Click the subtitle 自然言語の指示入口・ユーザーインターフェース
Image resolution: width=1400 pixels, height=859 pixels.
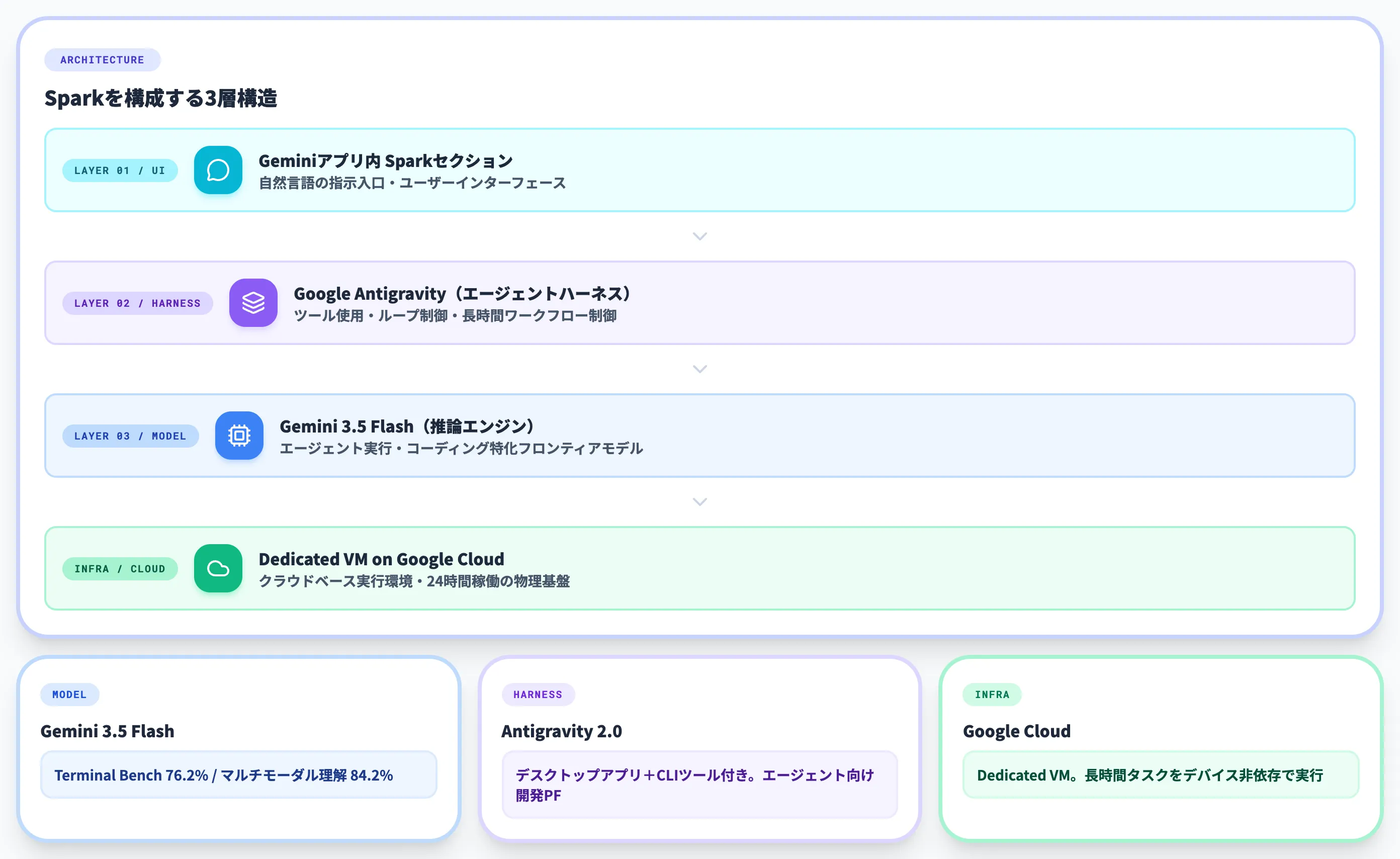[x=412, y=183]
